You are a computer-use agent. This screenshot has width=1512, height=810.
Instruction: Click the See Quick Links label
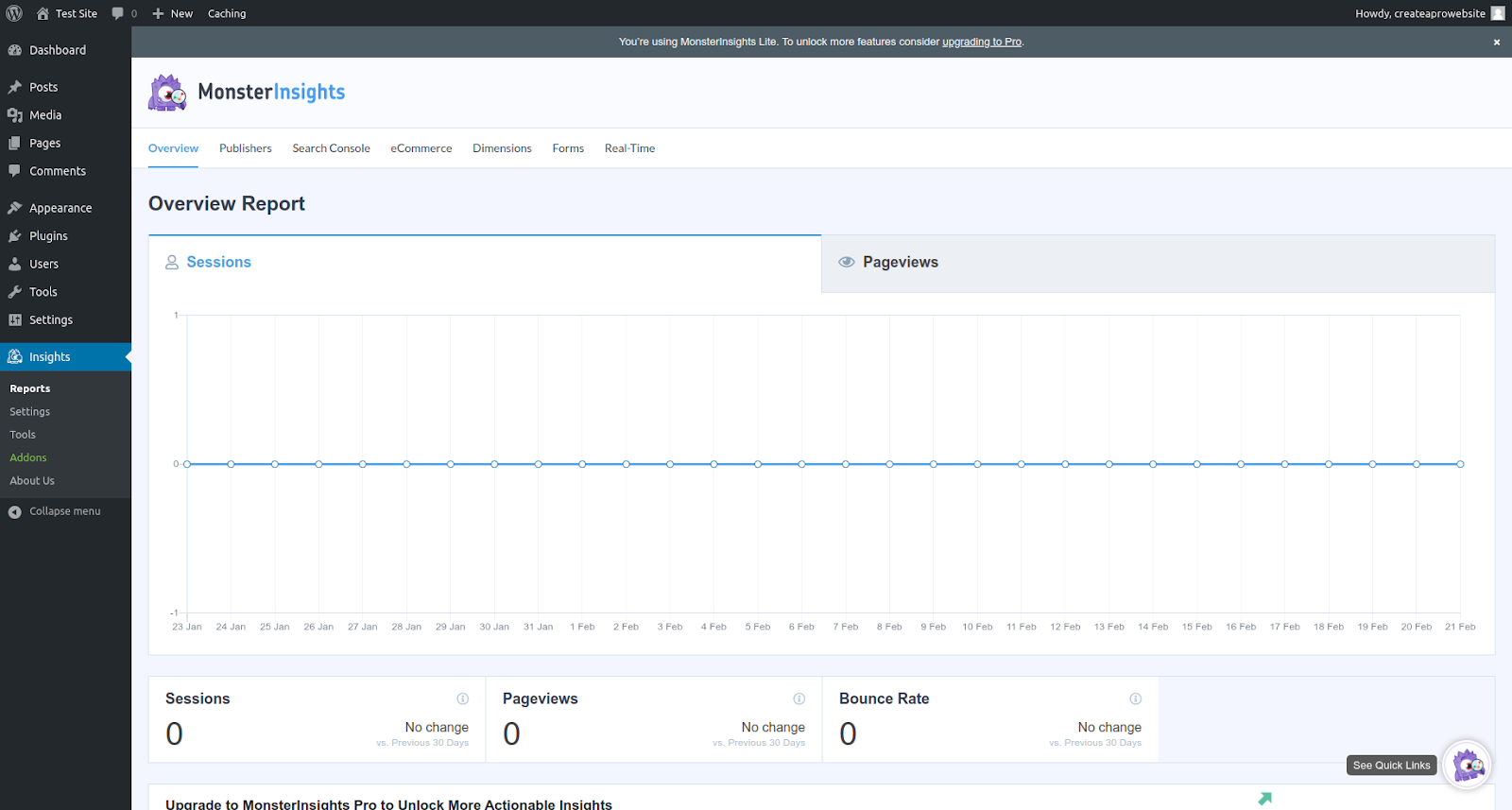(x=1392, y=766)
